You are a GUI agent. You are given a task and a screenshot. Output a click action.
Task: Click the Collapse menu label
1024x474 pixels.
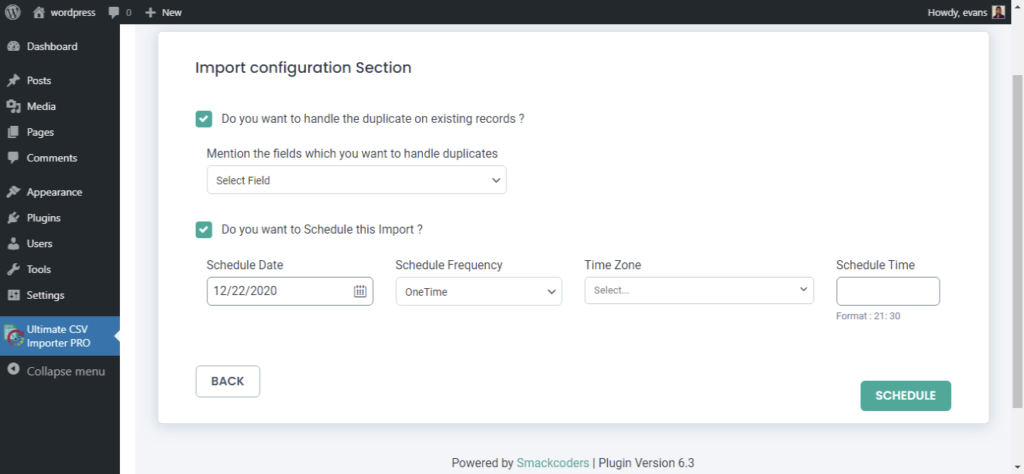coord(65,371)
